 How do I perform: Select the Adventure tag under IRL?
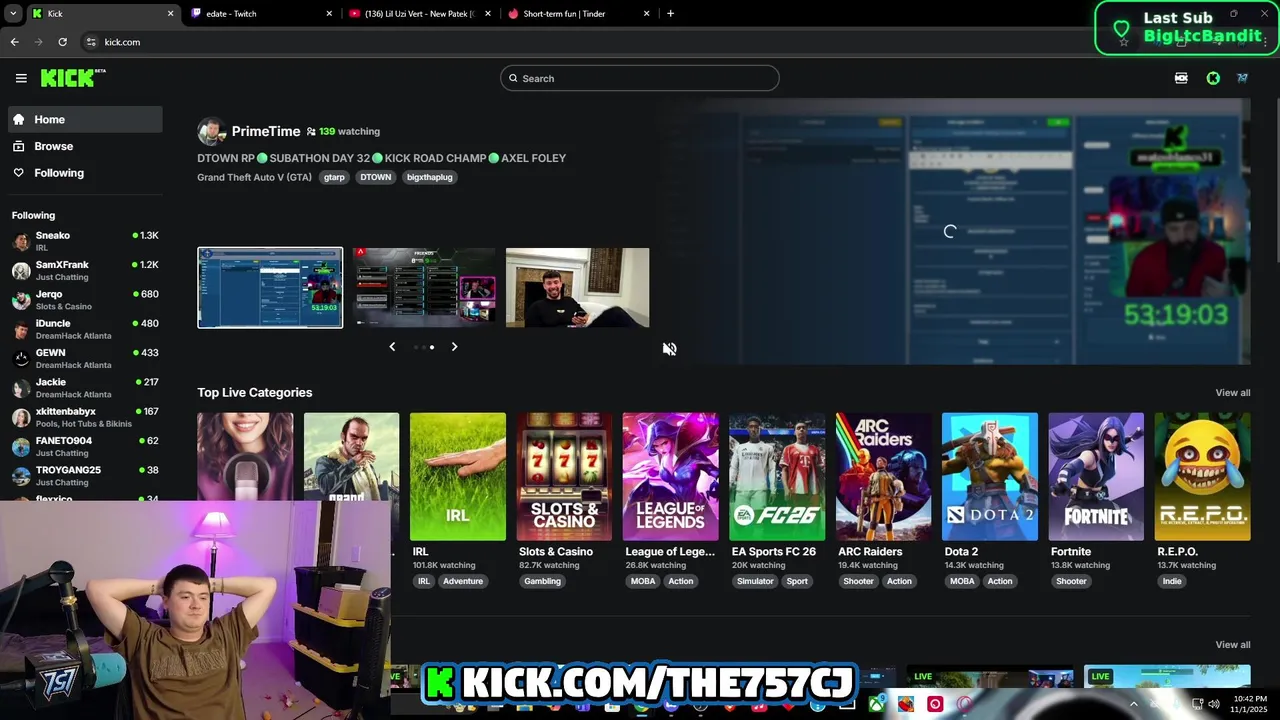[x=463, y=581]
